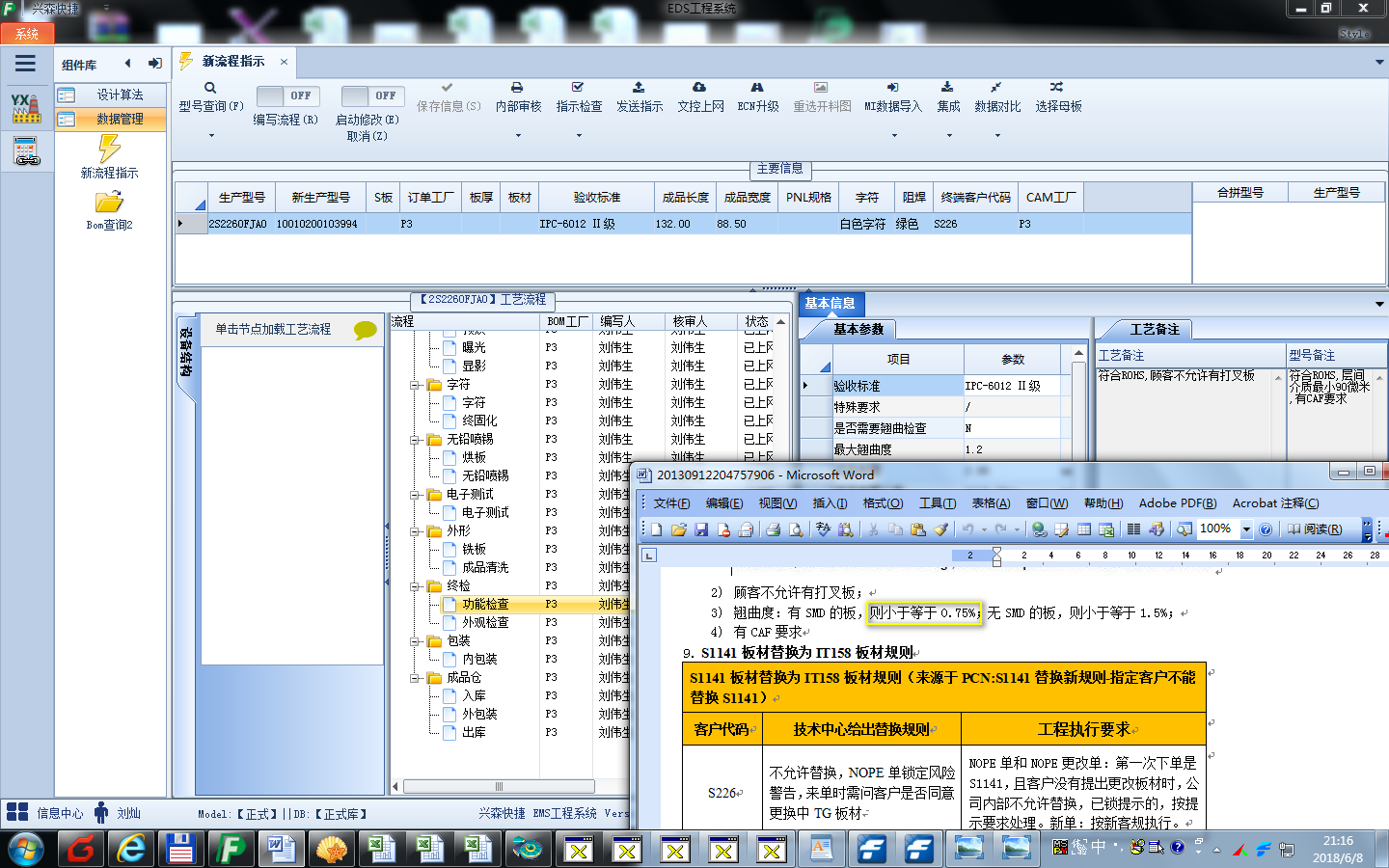This screenshot has height=868, width=1389.
Task: Click Word Help question mark icon
Action: (1266, 529)
